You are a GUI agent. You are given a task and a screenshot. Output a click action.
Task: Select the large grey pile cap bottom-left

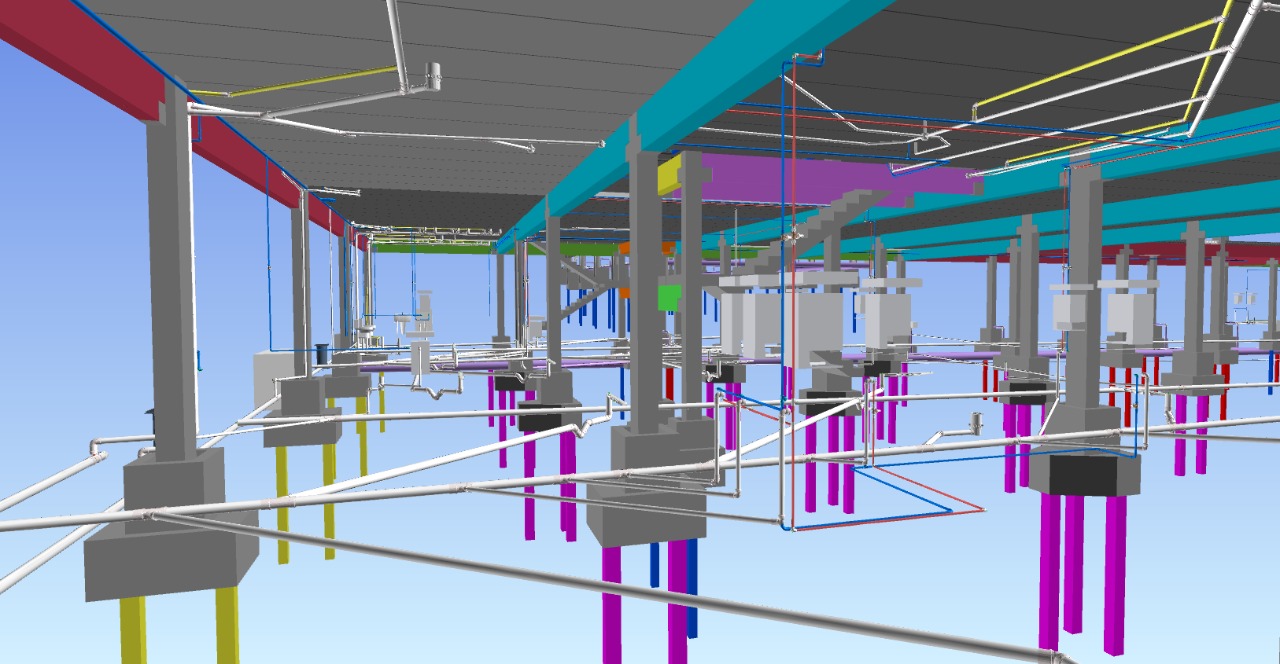click(x=170, y=560)
